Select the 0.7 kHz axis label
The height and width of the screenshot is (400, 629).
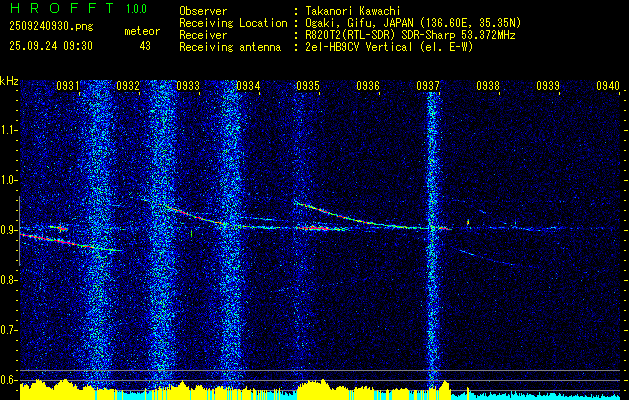click(9, 329)
